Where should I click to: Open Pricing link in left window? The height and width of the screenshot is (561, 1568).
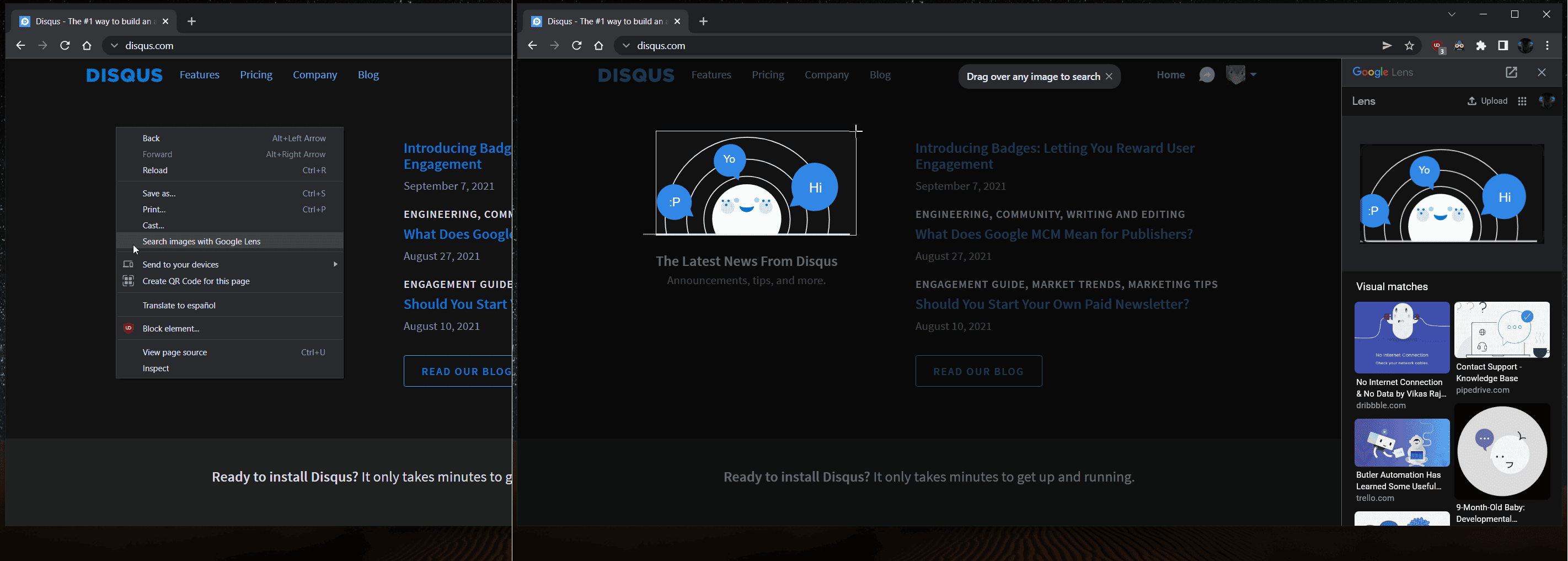click(256, 75)
